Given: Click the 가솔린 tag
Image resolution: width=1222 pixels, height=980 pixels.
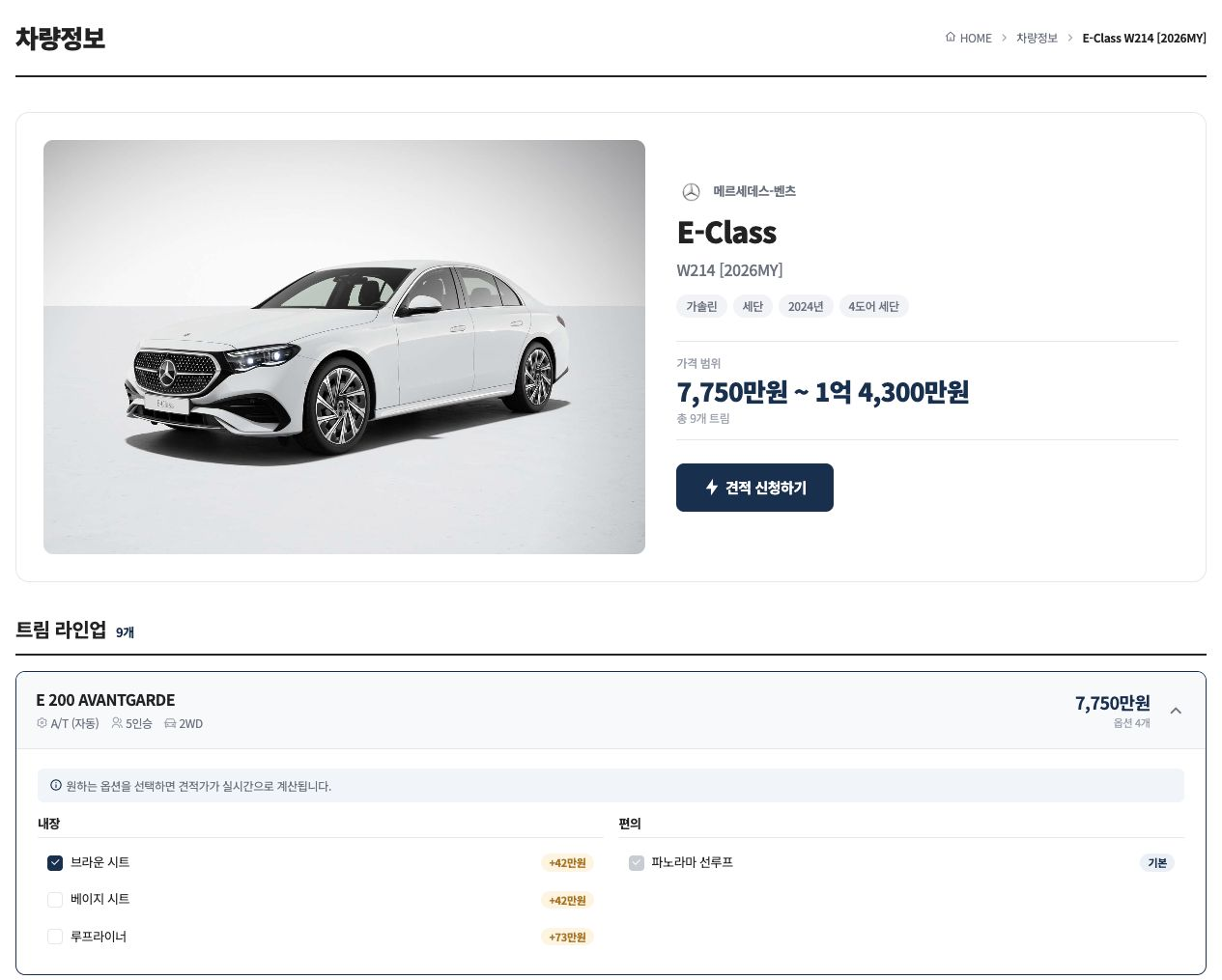Looking at the screenshot, I should pyautogui.click(x=701, y=307).
